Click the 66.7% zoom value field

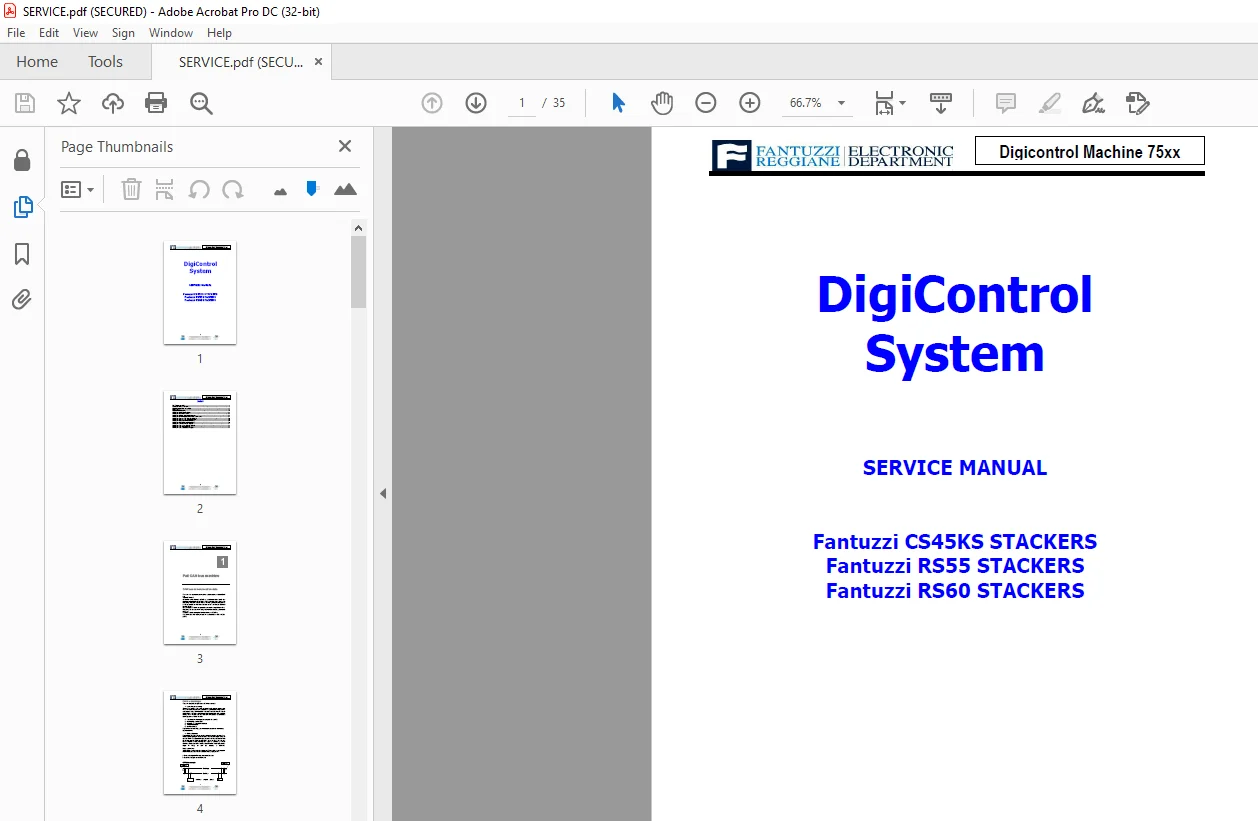(x=806, y=103)
